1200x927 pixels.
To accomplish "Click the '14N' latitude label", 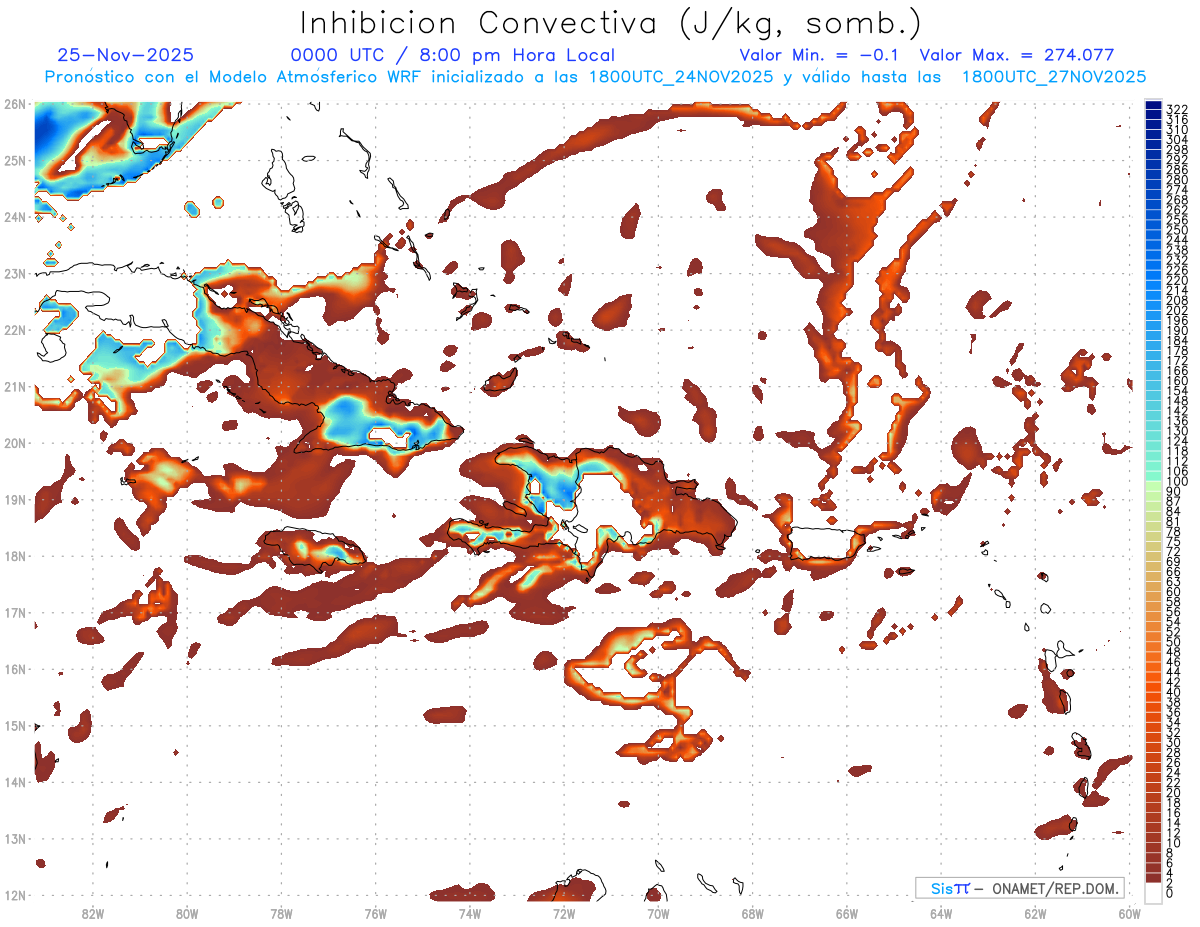I will [14, 781].
